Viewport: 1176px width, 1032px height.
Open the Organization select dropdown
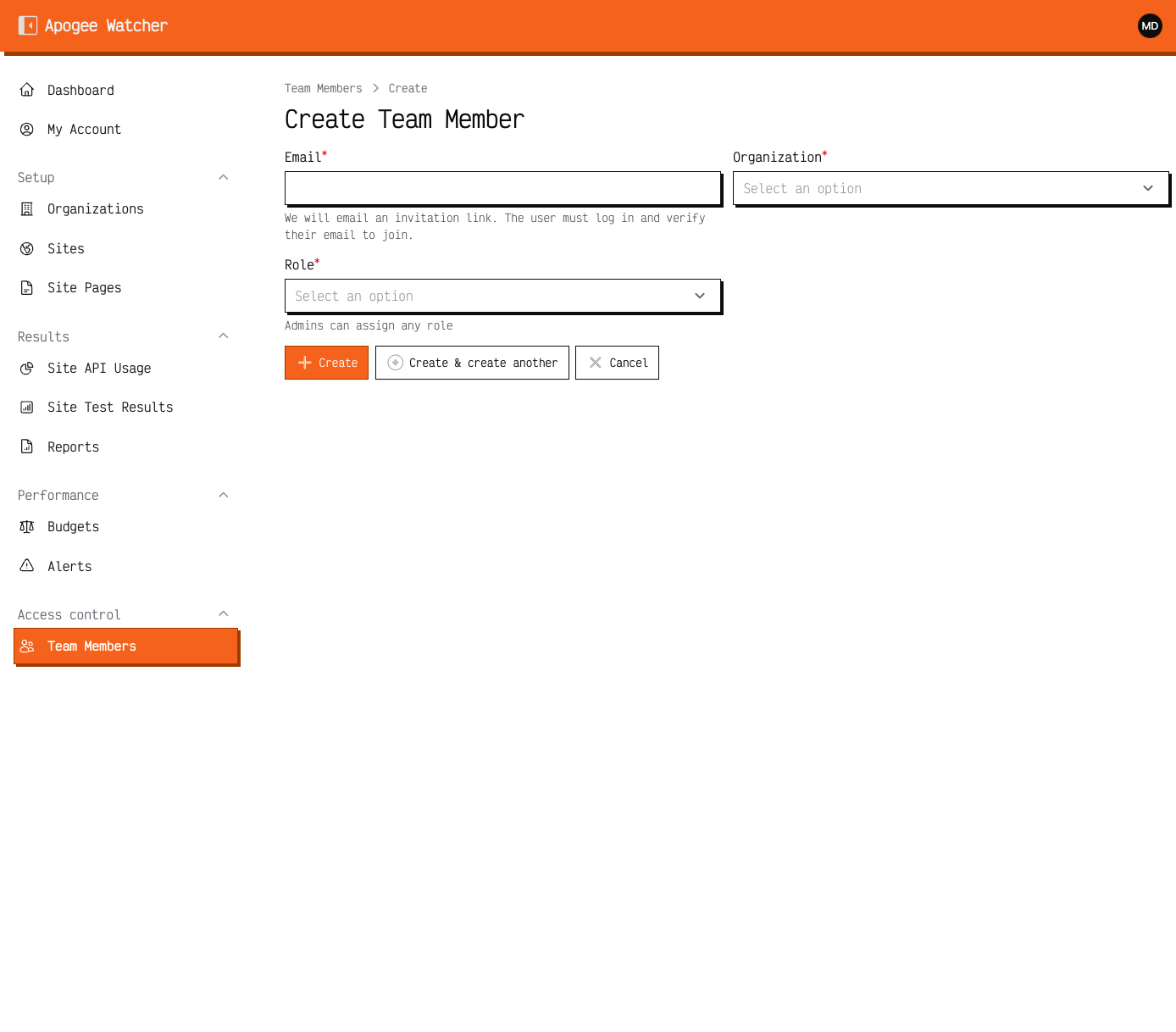951,188
